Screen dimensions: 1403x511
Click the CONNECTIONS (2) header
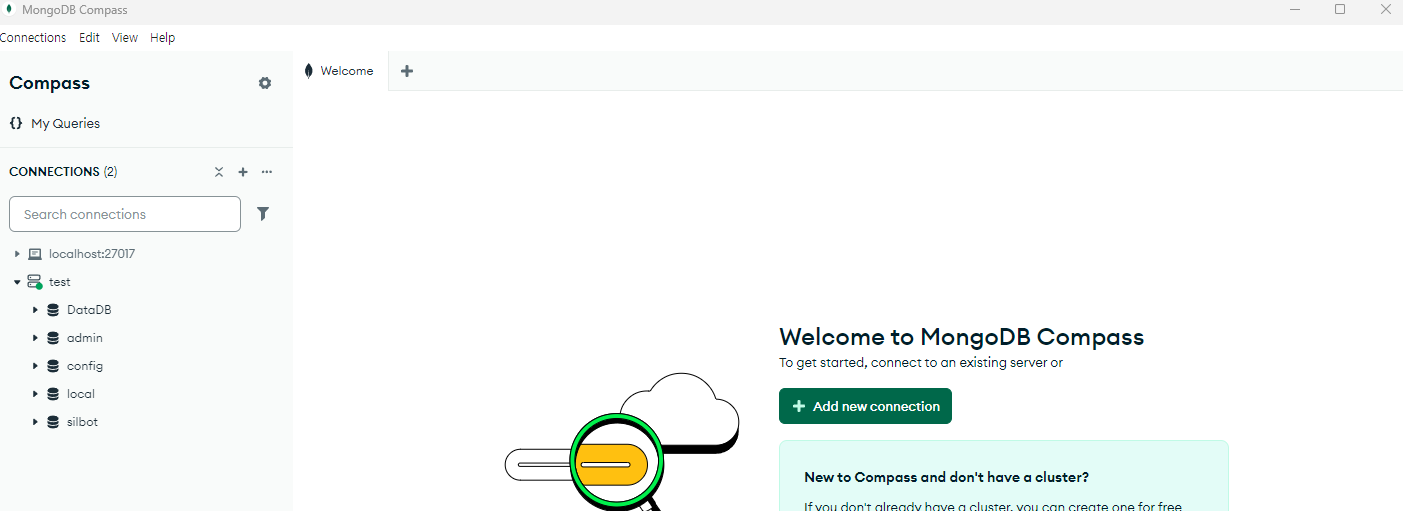tap(63, 172)
